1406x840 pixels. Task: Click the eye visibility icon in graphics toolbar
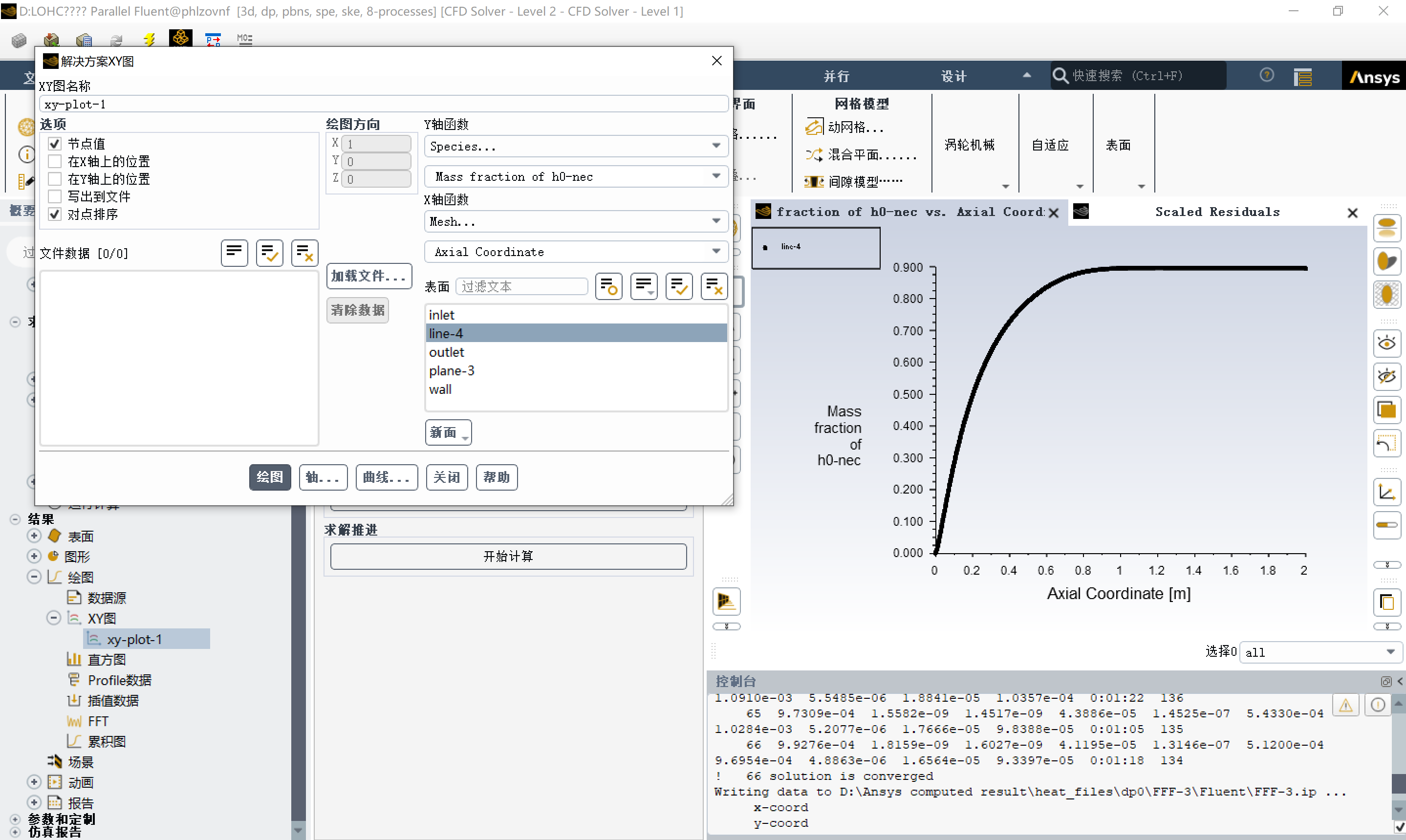pyautogui.click(x=1387, y=343)
